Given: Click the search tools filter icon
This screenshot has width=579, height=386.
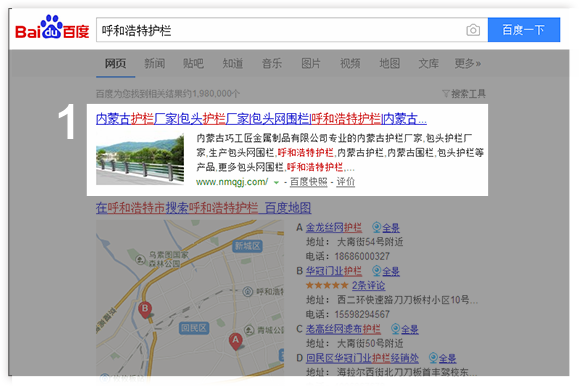Looking at the screenshot, I should (446, 93).
